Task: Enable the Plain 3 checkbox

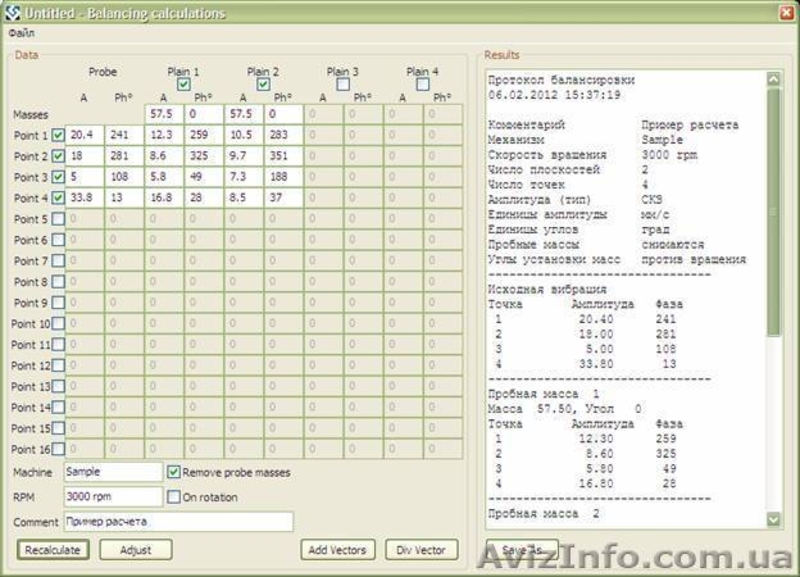Action: tap(343, 85)
